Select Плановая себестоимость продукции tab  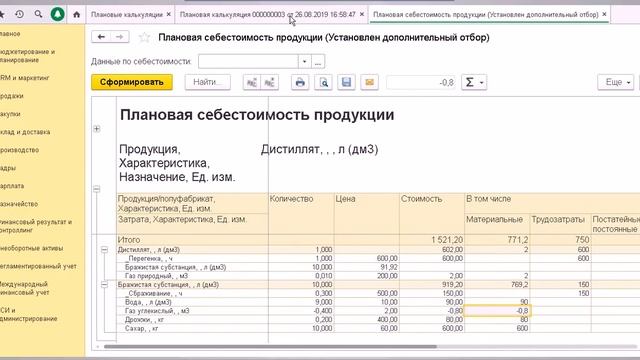tap(486, 14)
